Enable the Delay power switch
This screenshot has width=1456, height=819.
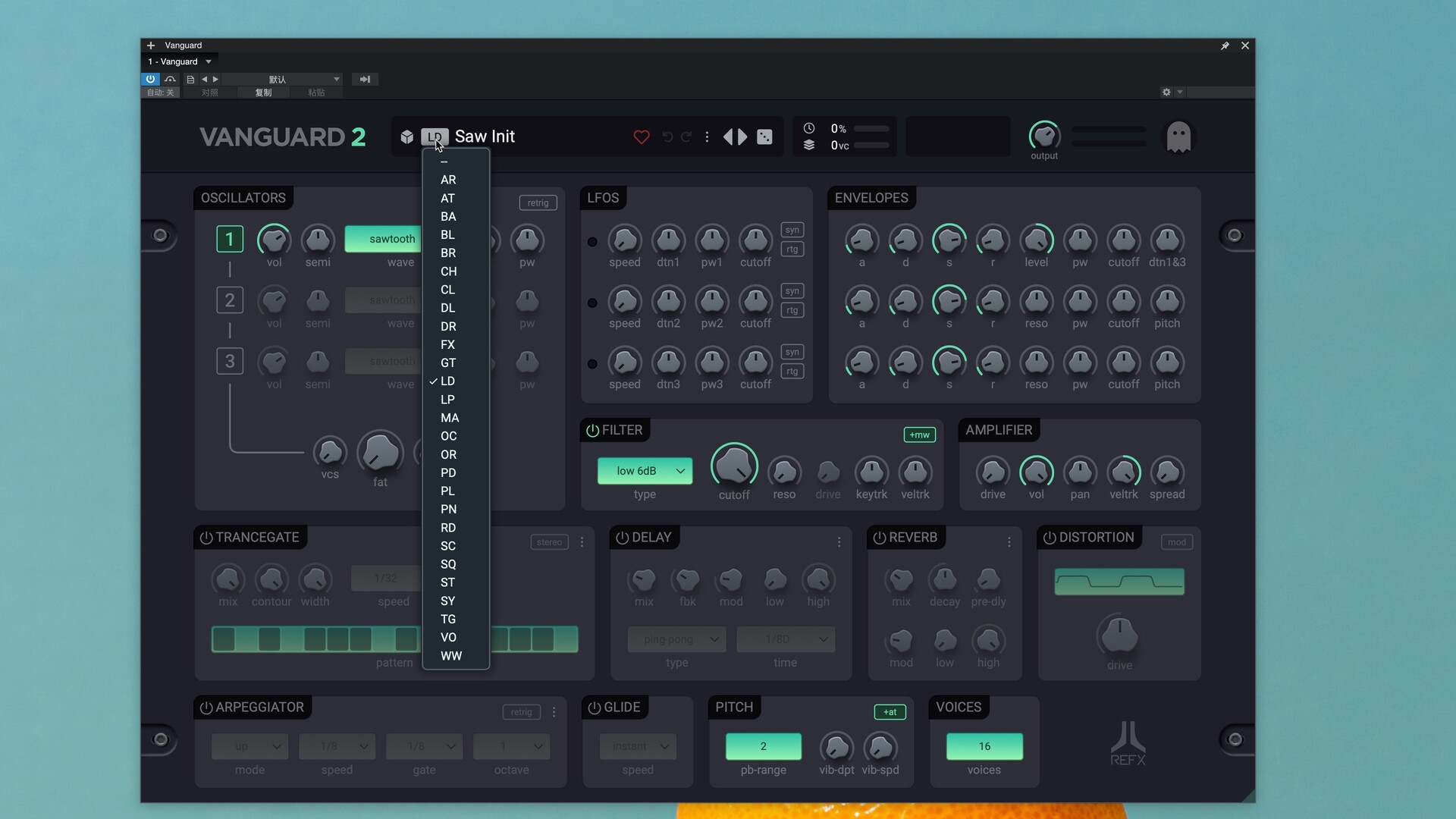[623, 538]
